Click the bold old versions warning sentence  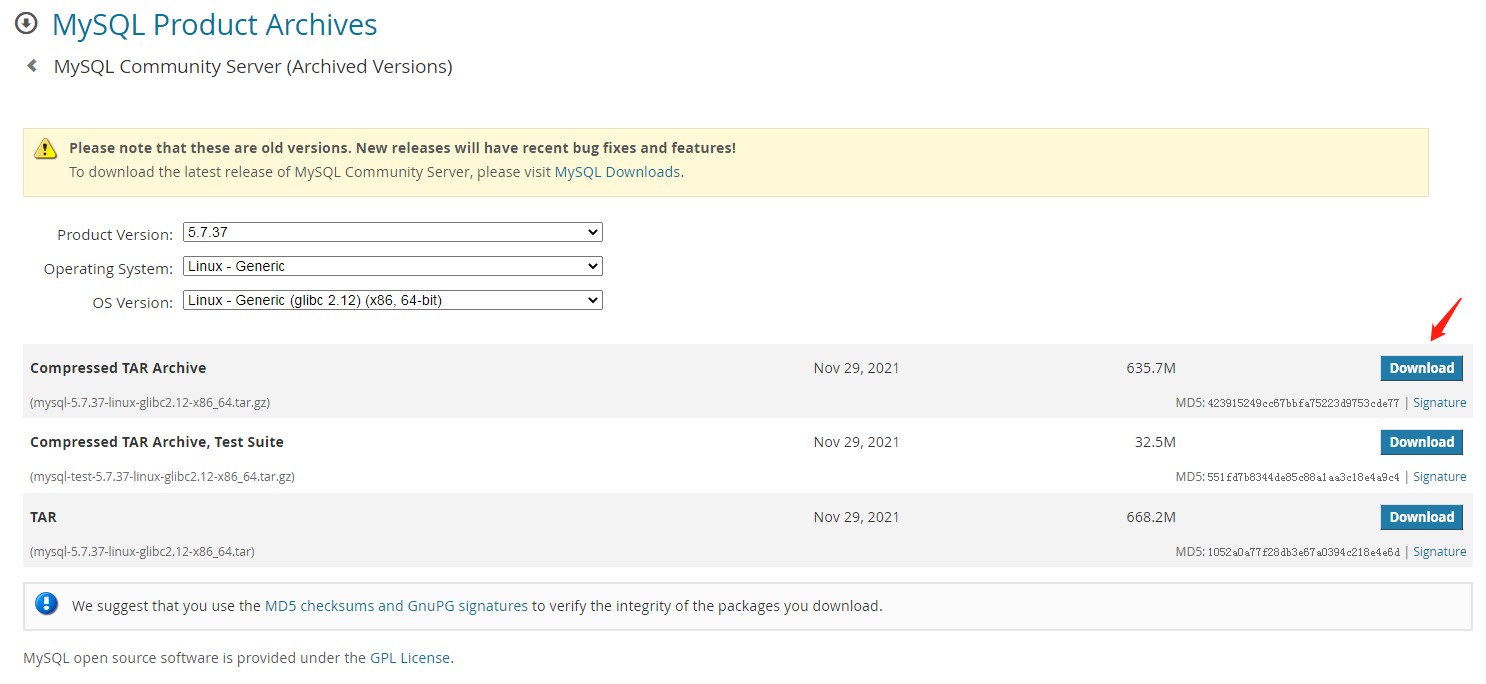click(x=402, y=148)
